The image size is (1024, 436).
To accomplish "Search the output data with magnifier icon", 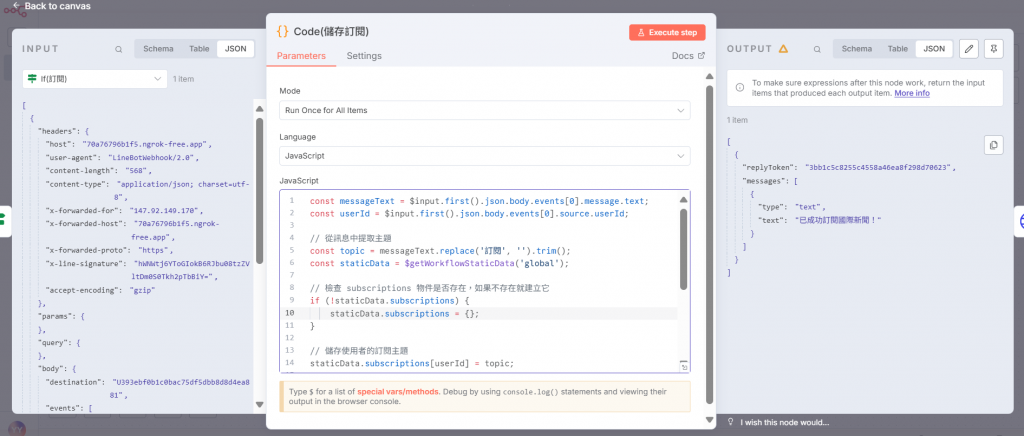I will pyautogui.click(x=817, y=49).
